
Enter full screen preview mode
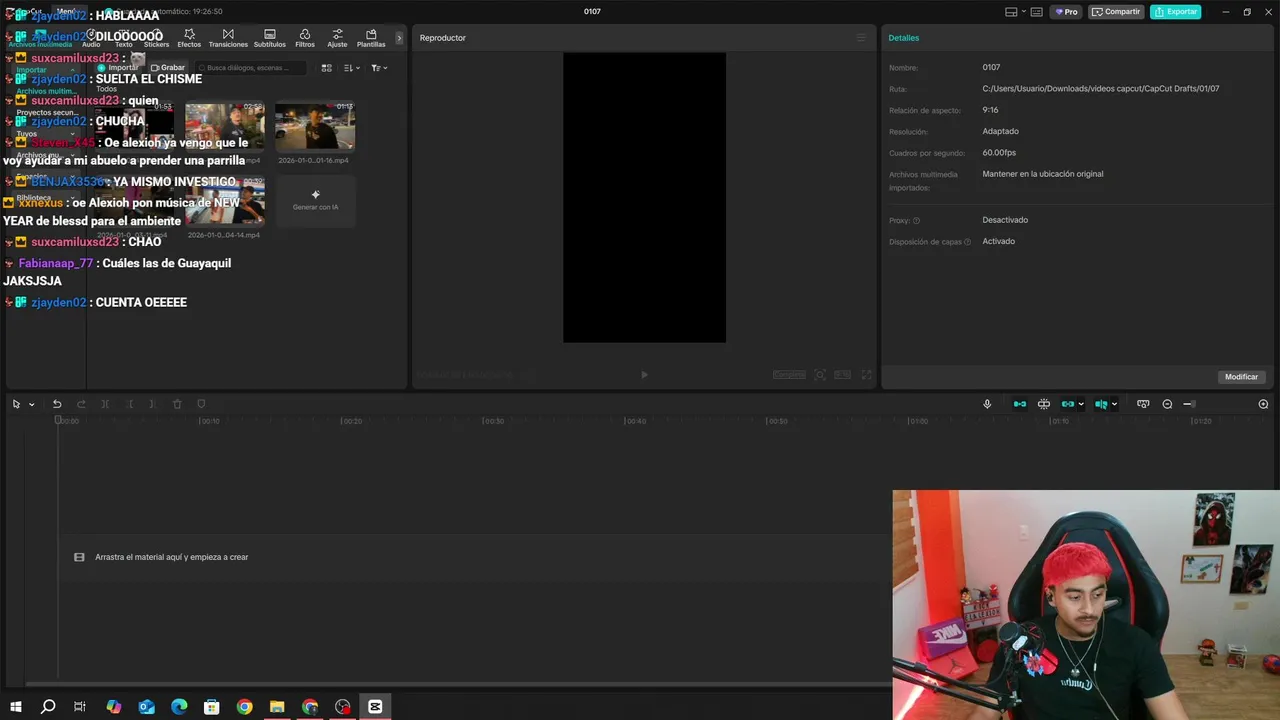[x=867, y=375]
